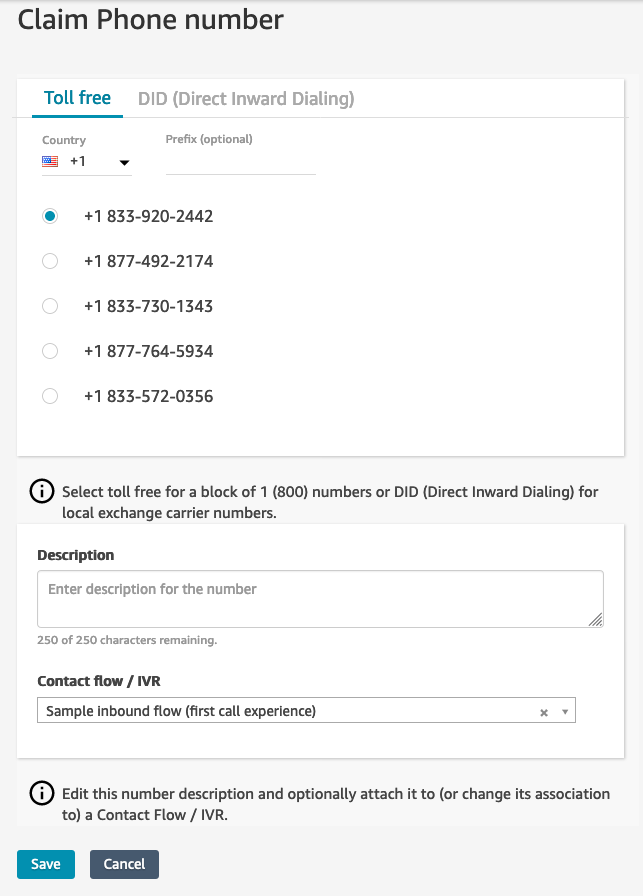Choose the +1 833-730-1343 radio option

50,306
